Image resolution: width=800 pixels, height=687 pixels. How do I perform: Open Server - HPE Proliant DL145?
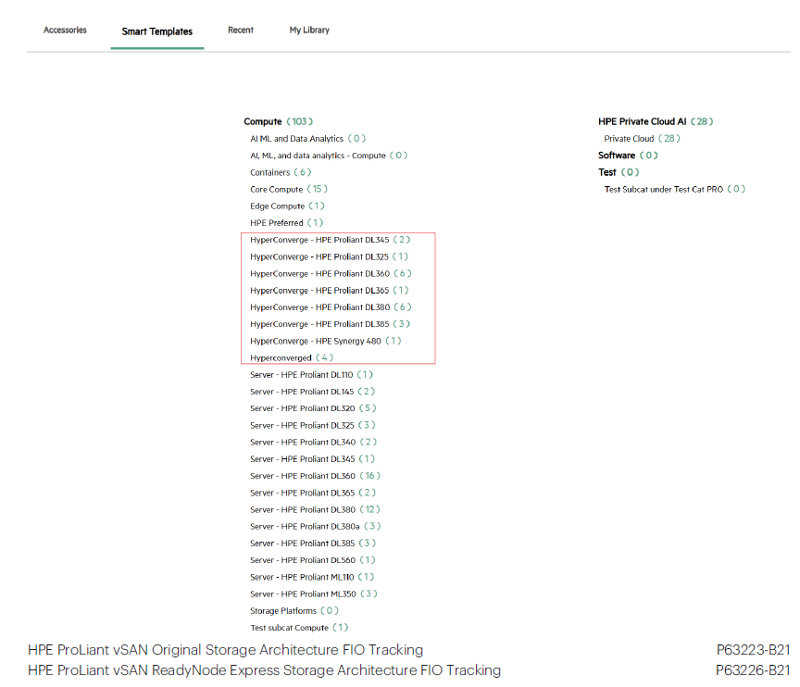click(x=312, y=391)
